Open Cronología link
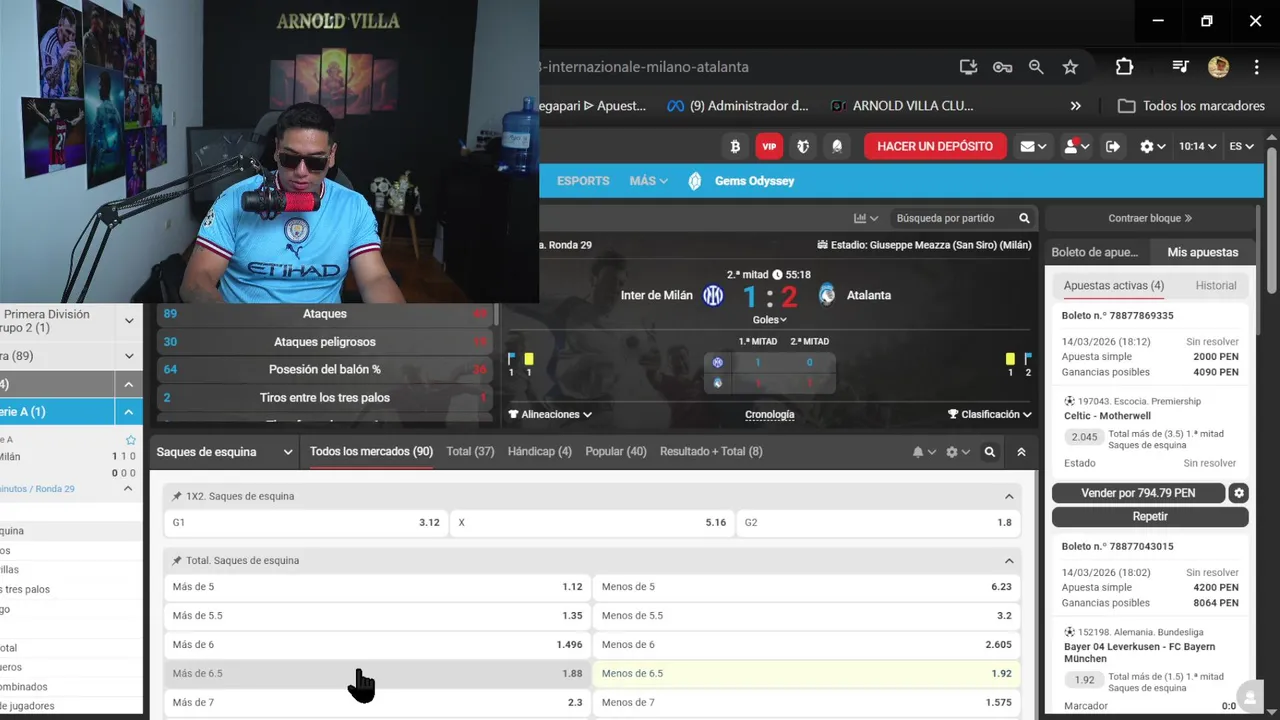This screenshot has width=1280, height=720. pos(770,414)
